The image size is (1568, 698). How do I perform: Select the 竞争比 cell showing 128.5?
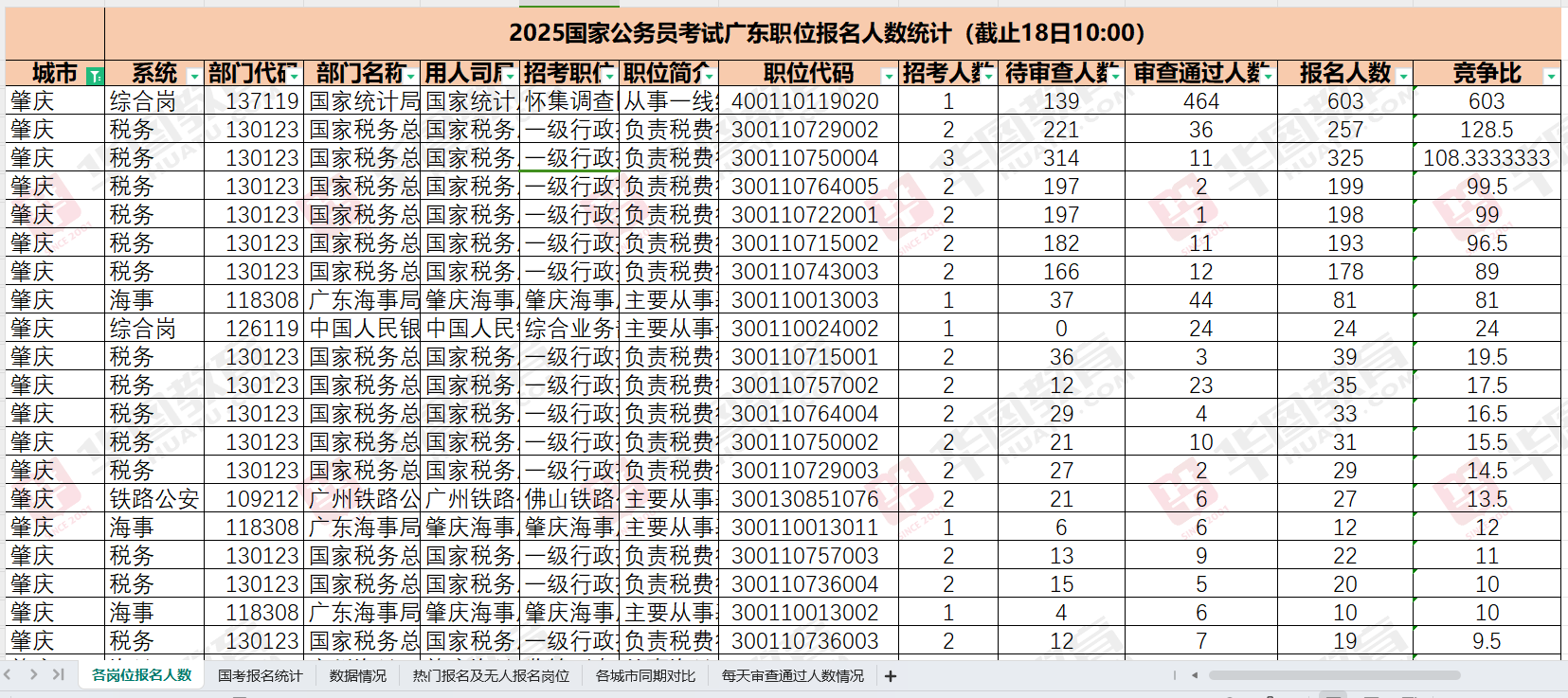point(1487,130)
